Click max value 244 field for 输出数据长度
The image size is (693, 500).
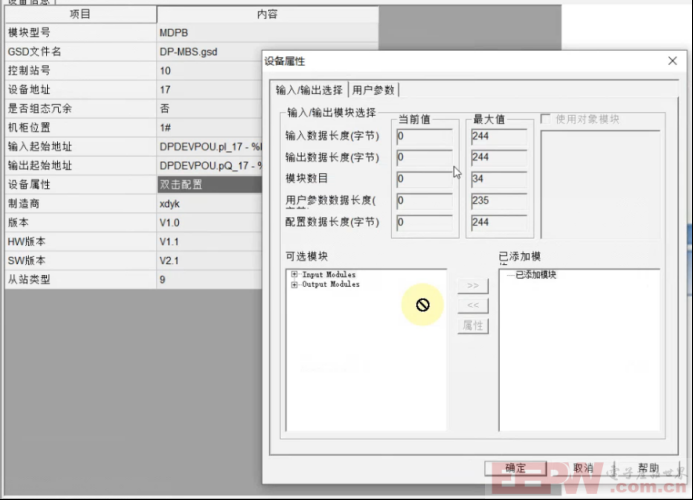click(x=499, y=158)
